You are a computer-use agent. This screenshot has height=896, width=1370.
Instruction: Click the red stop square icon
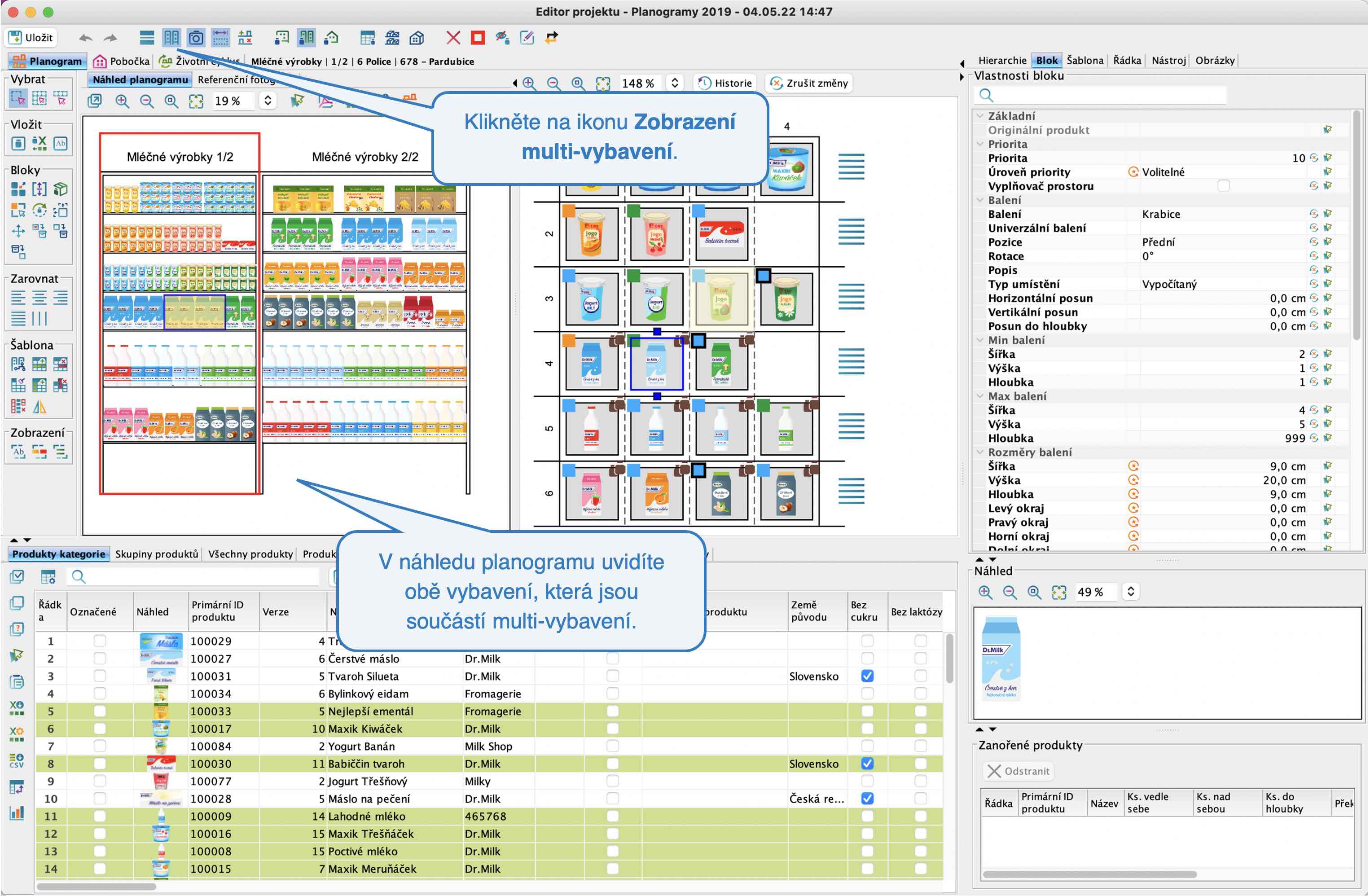[477, 38]
